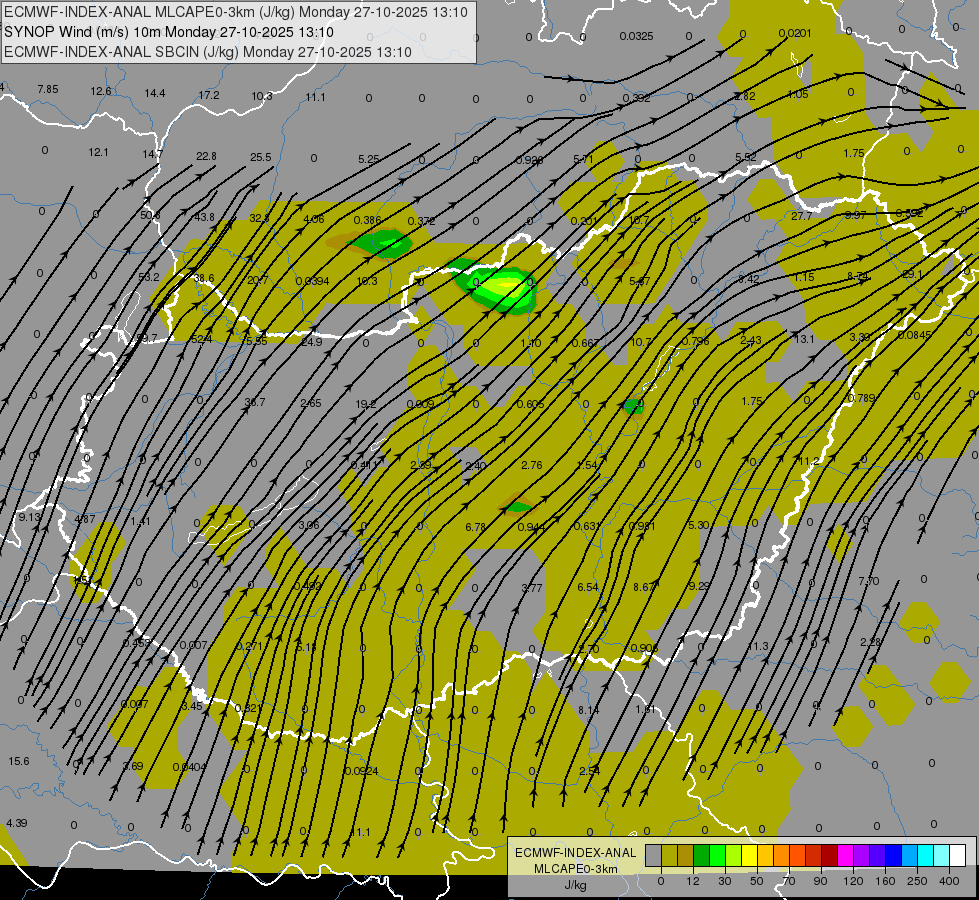This screenshot has width=979, height=900.
Task: Pick the purple swatch at legend value 120
Action: click(x=862, y=856)
